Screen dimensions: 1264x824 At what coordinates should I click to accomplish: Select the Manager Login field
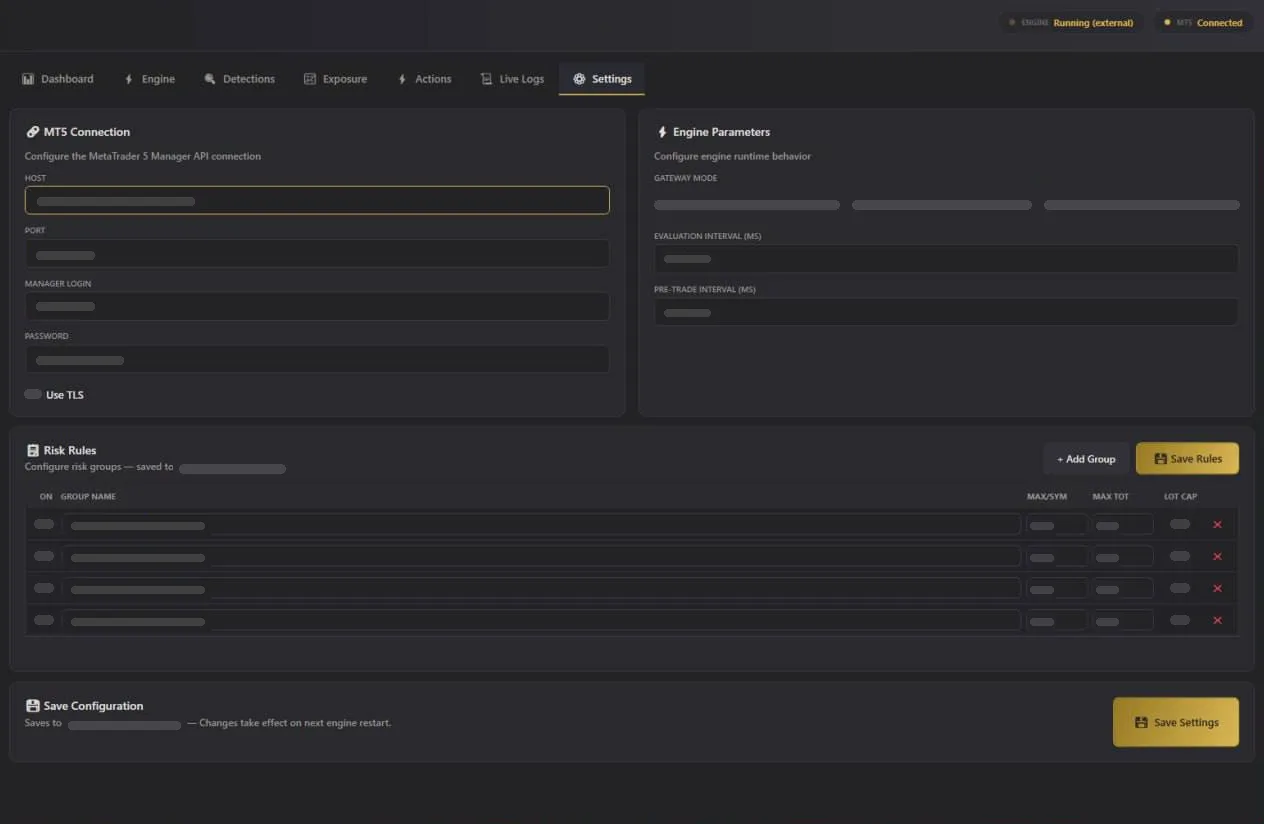pyautogui.click(x=317, y=306)
